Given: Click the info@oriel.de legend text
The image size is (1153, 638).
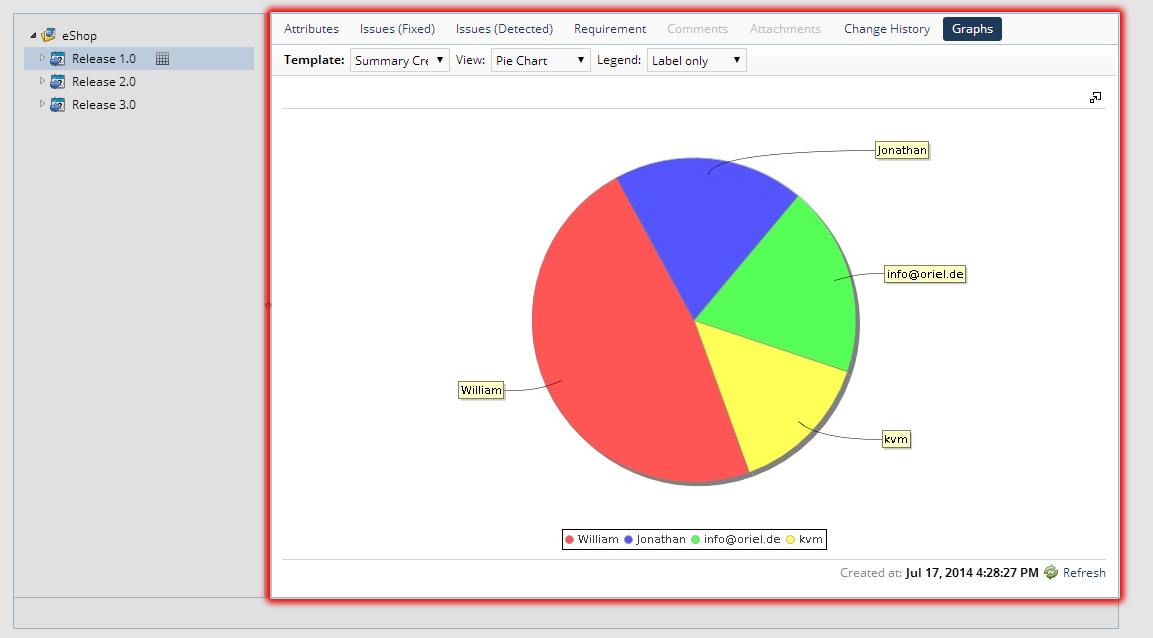Looking at the screenshot, I should [x=742, y=540].
